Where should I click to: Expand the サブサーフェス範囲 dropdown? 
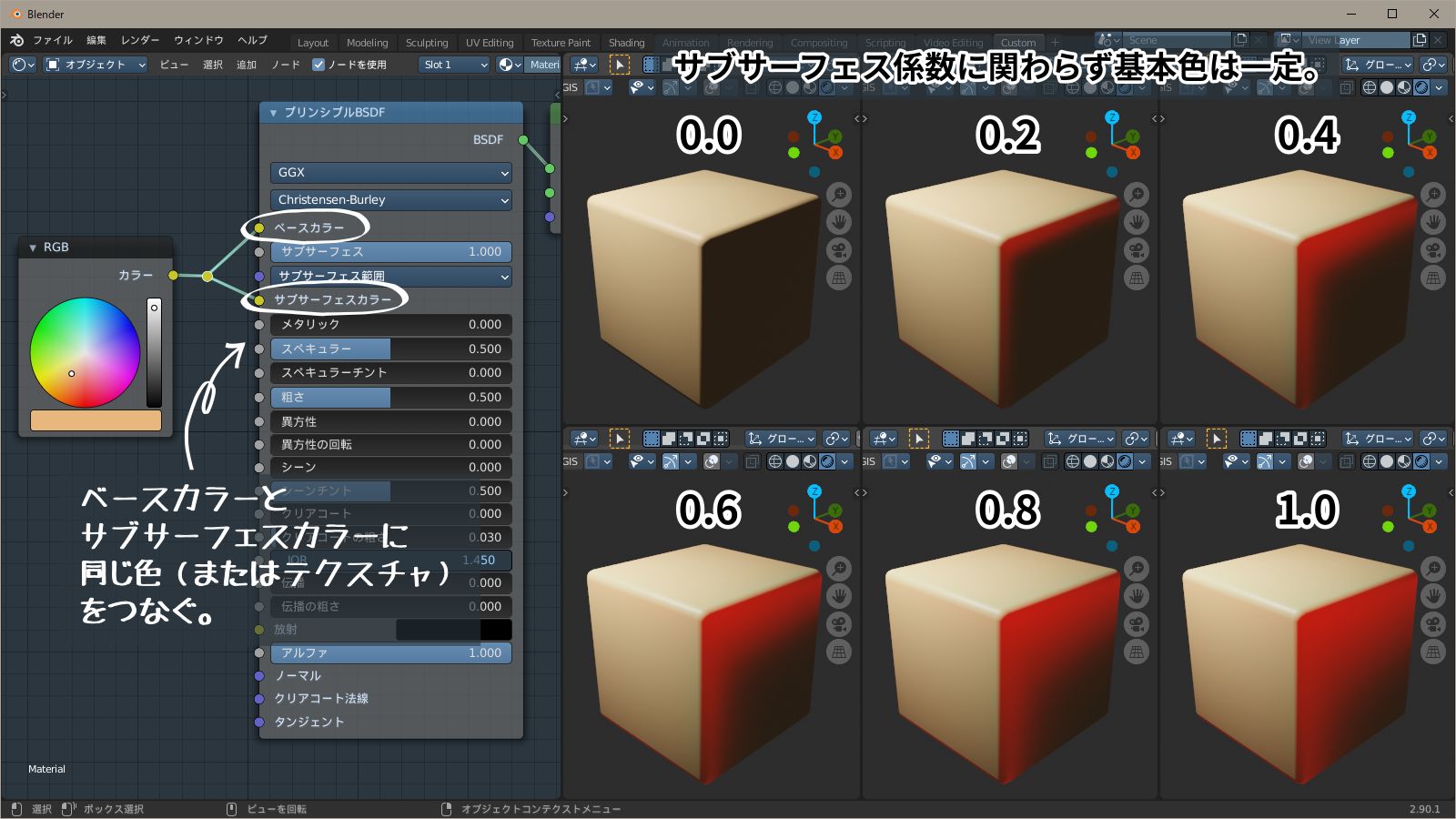point(390,276)
